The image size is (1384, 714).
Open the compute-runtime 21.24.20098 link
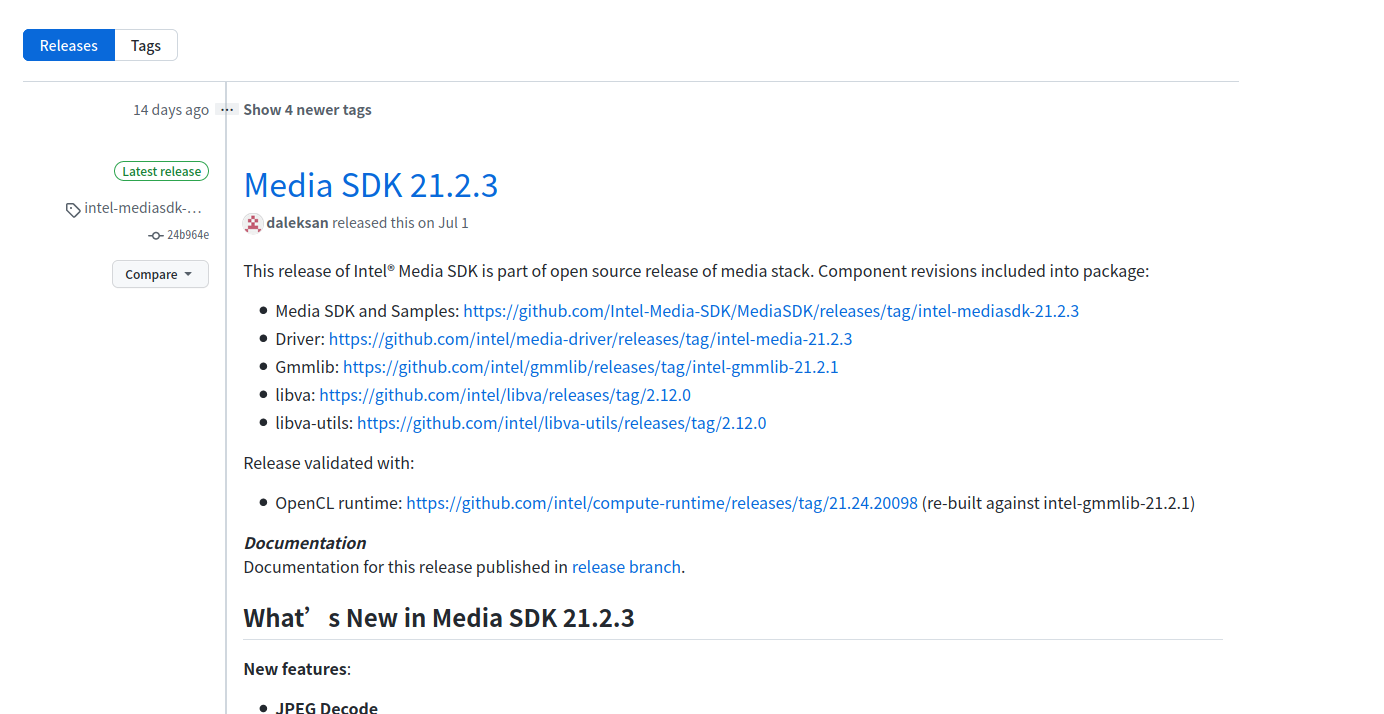coord(662,503)
